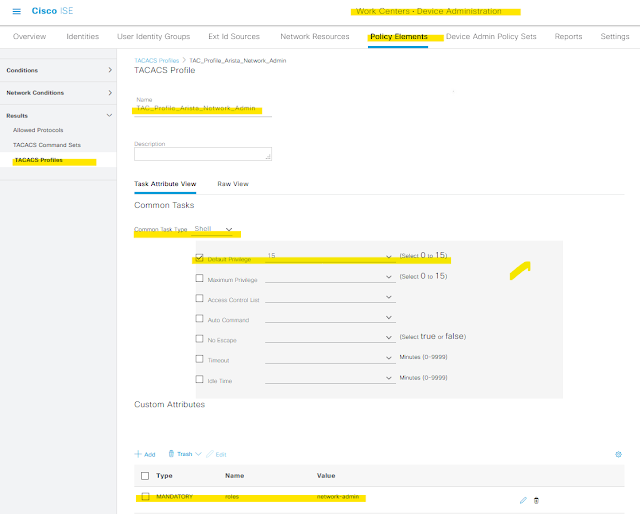
Task: Select Allowed Protocols in the sidebar
Action: [38, 130]
